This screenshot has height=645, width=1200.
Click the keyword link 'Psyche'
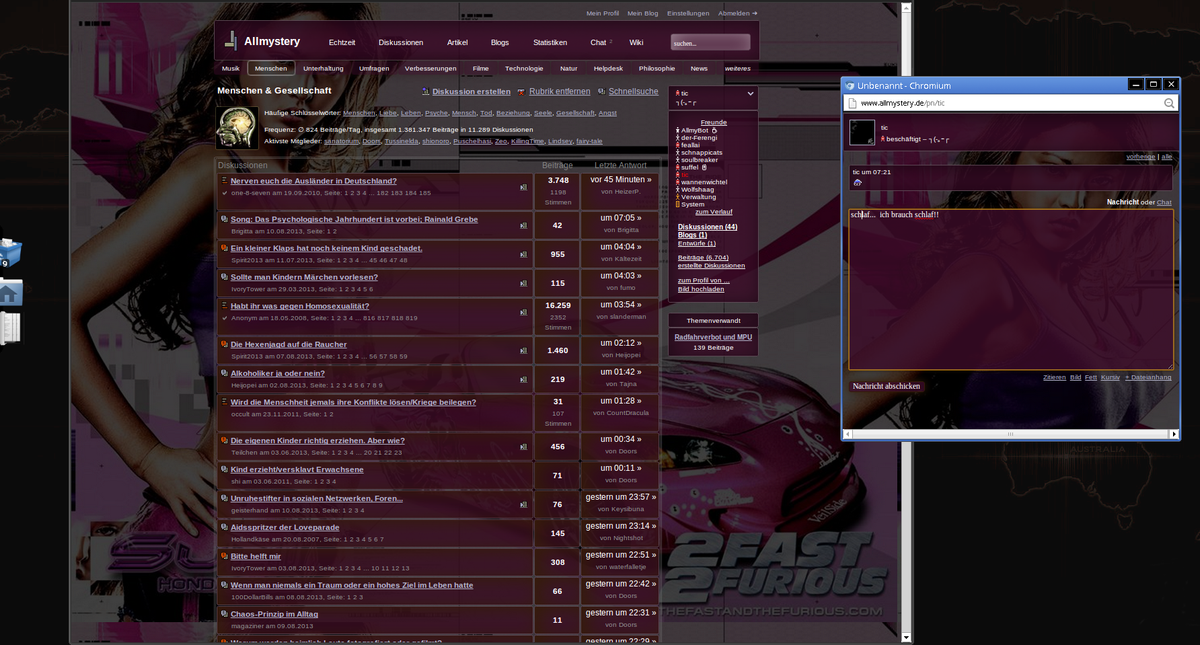tap(436, 113)
